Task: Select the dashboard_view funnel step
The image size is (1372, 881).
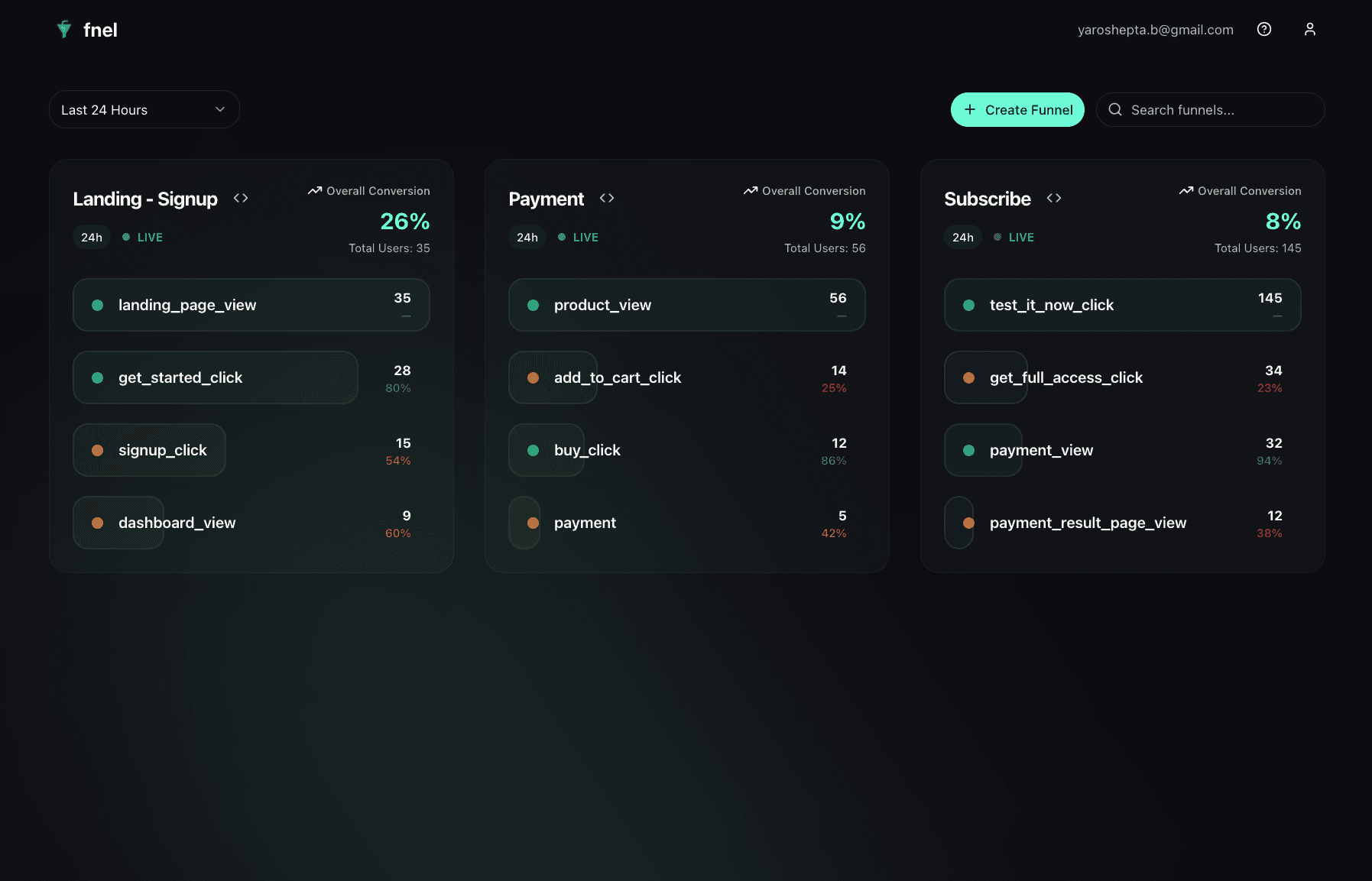Action: (x=251, y=523)
